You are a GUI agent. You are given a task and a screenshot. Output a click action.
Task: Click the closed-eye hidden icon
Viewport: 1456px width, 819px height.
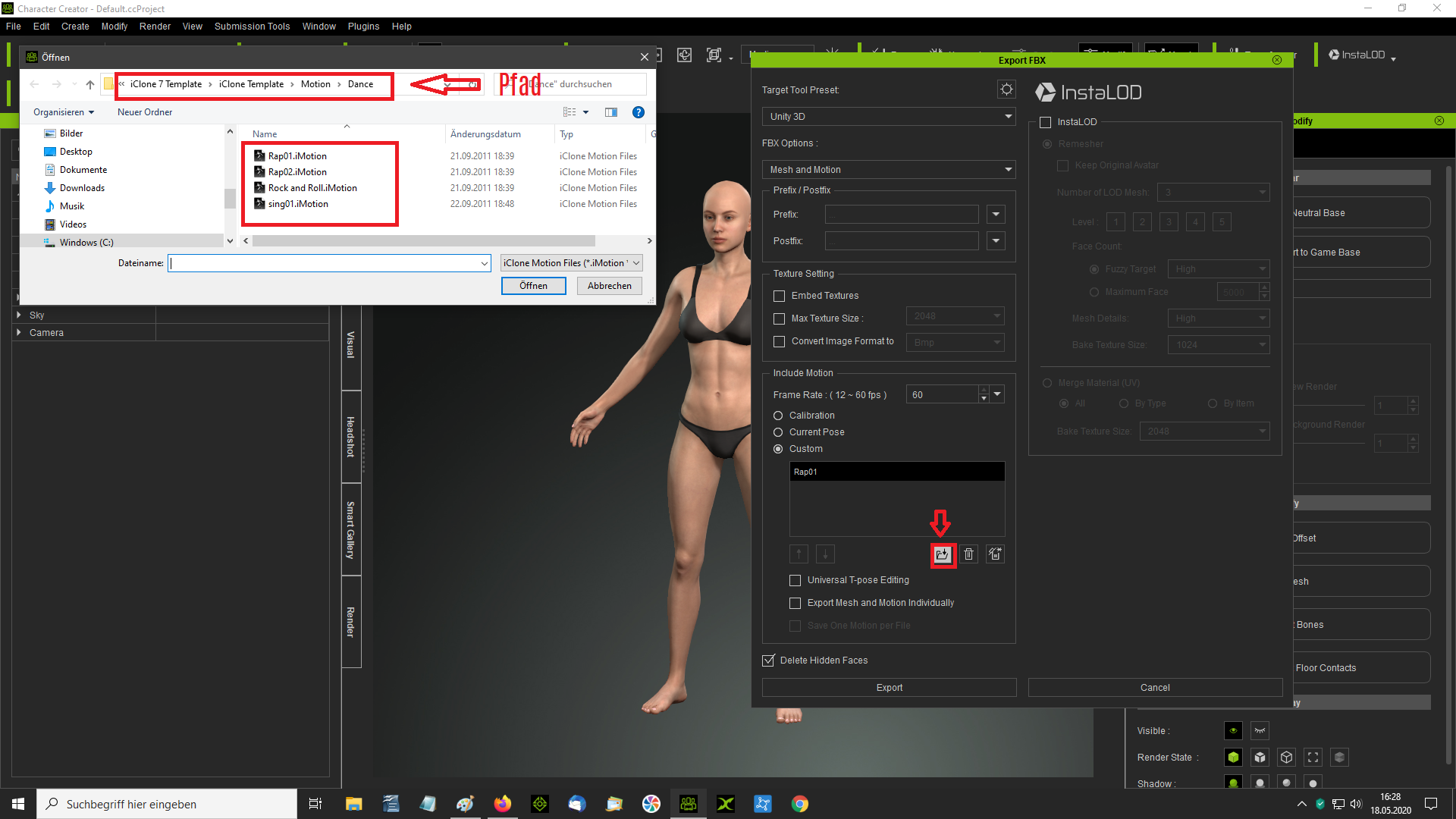[1260, 731]
